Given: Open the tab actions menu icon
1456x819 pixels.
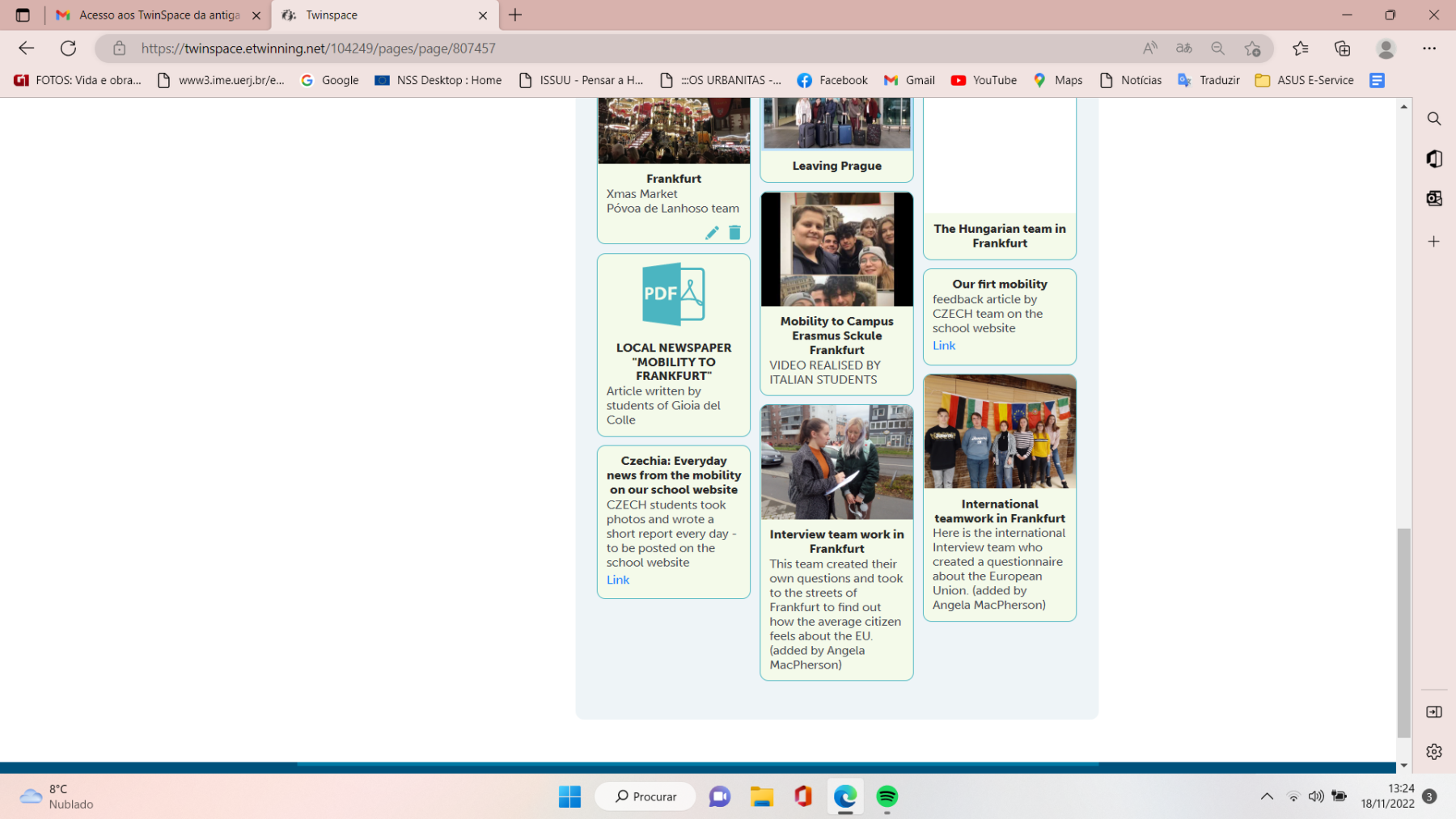Looking at the screenshot, I should coord(23,15).
